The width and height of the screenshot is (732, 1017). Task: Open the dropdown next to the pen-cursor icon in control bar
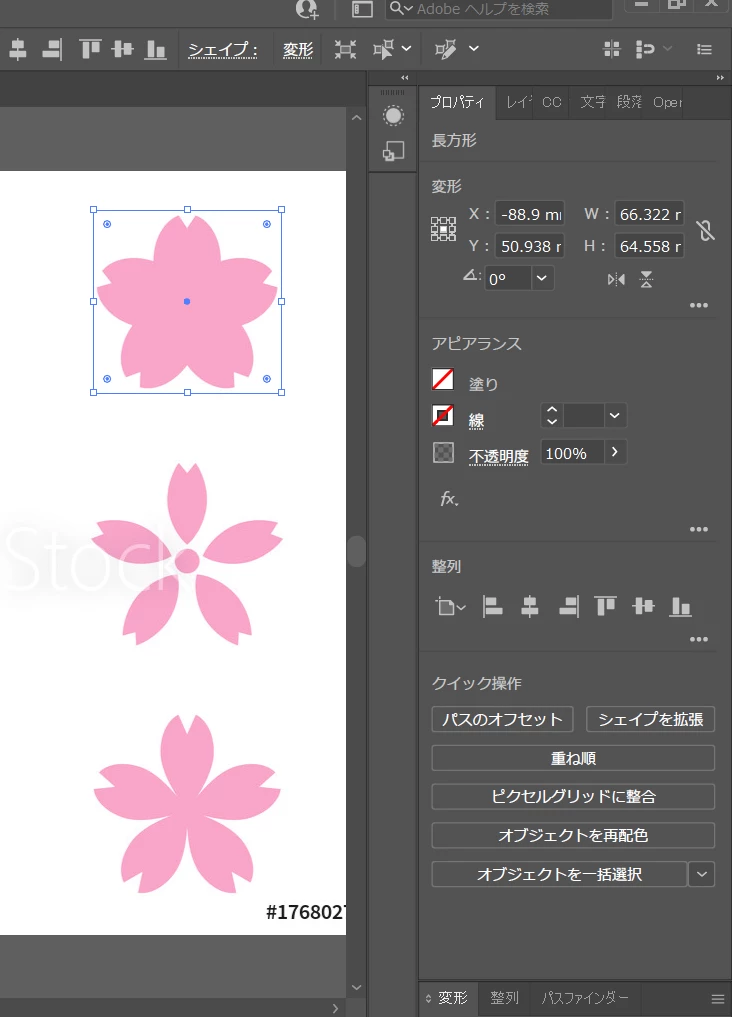point(474,49)
